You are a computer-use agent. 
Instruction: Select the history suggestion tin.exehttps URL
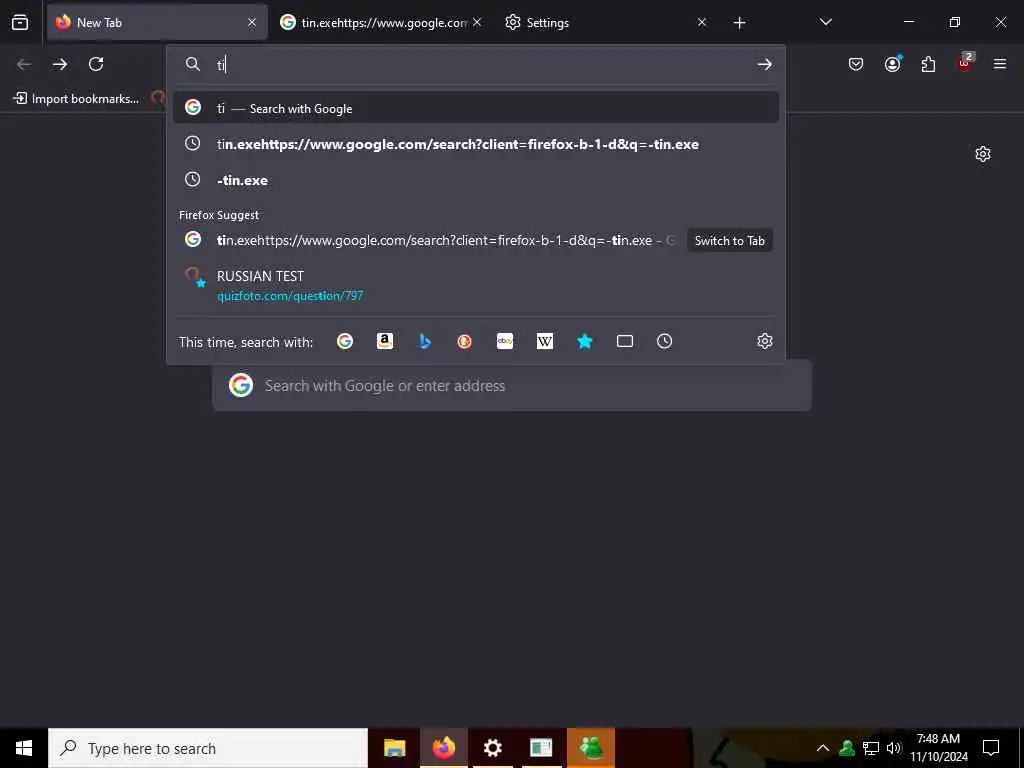(476, 144)
